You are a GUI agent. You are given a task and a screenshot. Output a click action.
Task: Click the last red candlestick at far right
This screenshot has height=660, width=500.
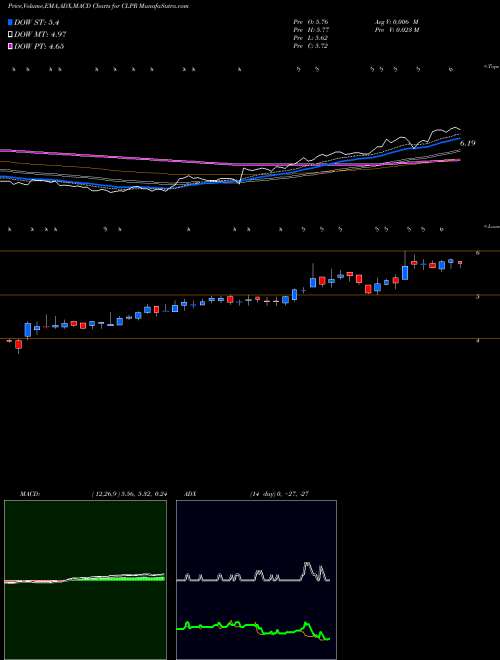(460, 263)
